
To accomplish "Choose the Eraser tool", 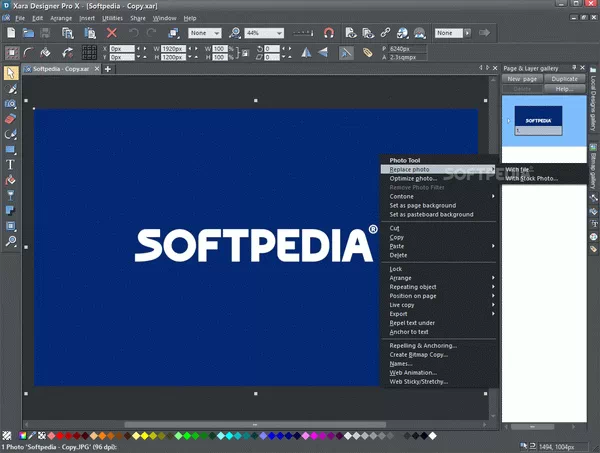I will [11, 118].
